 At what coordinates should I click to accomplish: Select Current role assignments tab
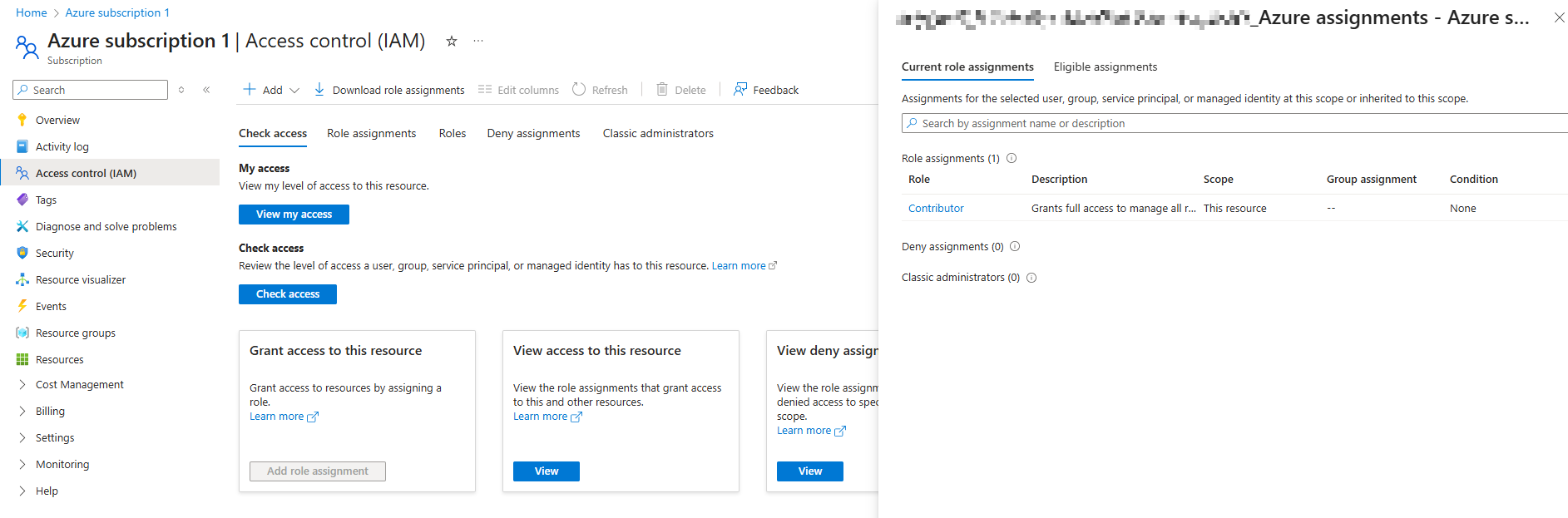(967, 67)
